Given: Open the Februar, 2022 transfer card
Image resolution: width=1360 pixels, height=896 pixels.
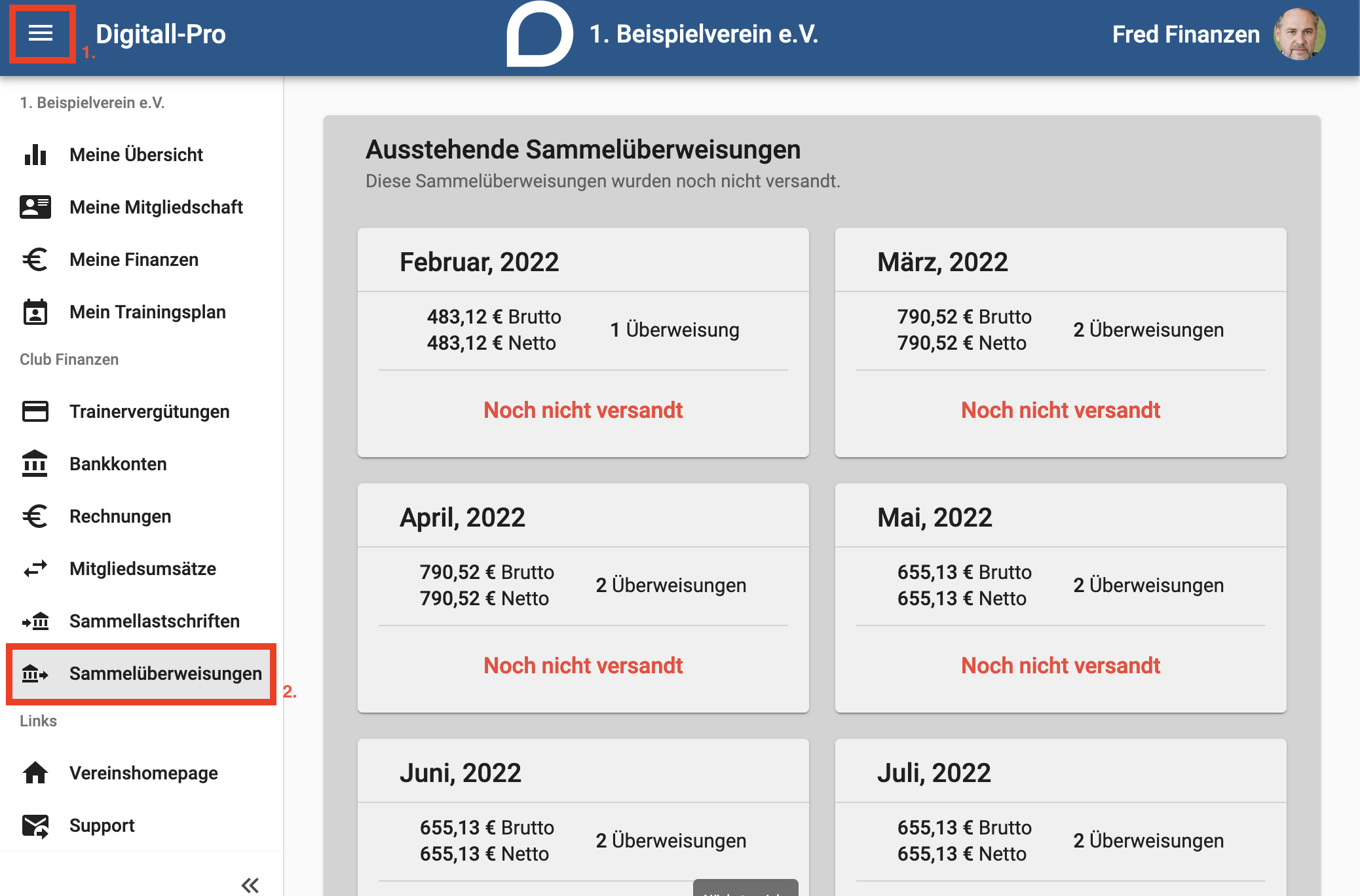Looking at the screenshot, I should pyautogui.click(x=583, y=343).
